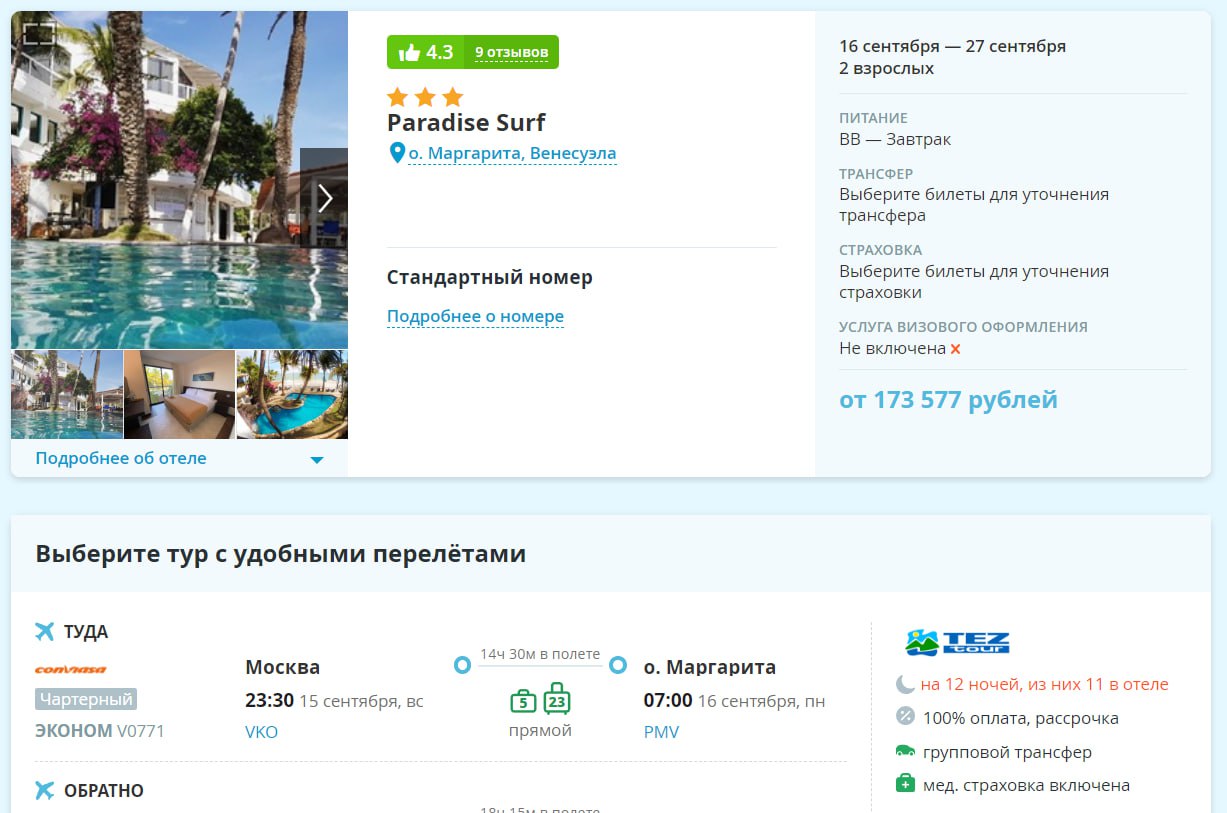Select the aerial pool thumbnail photo
Screen dimensions: 1227x813
(x=292, y=394)
